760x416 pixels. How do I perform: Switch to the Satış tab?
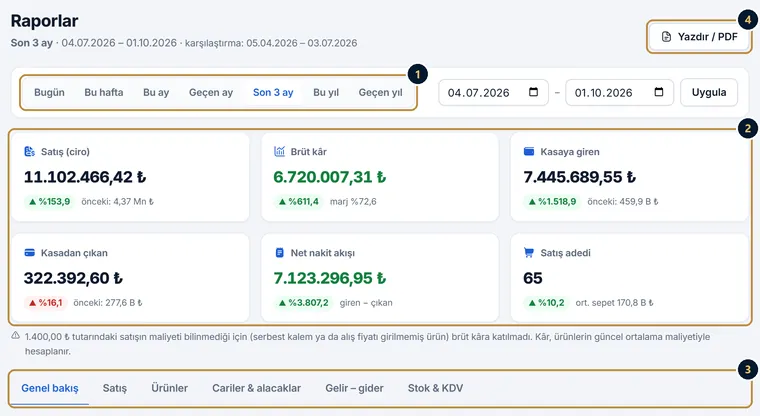[115, 388]
